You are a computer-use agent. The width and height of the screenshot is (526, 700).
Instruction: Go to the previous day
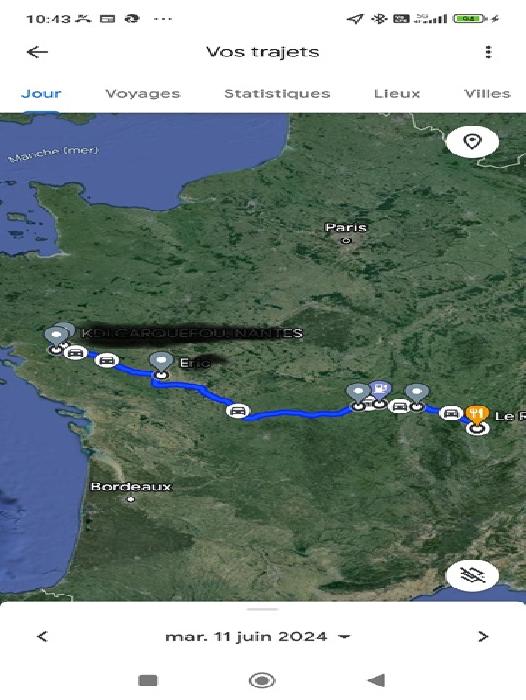[42, 636]
